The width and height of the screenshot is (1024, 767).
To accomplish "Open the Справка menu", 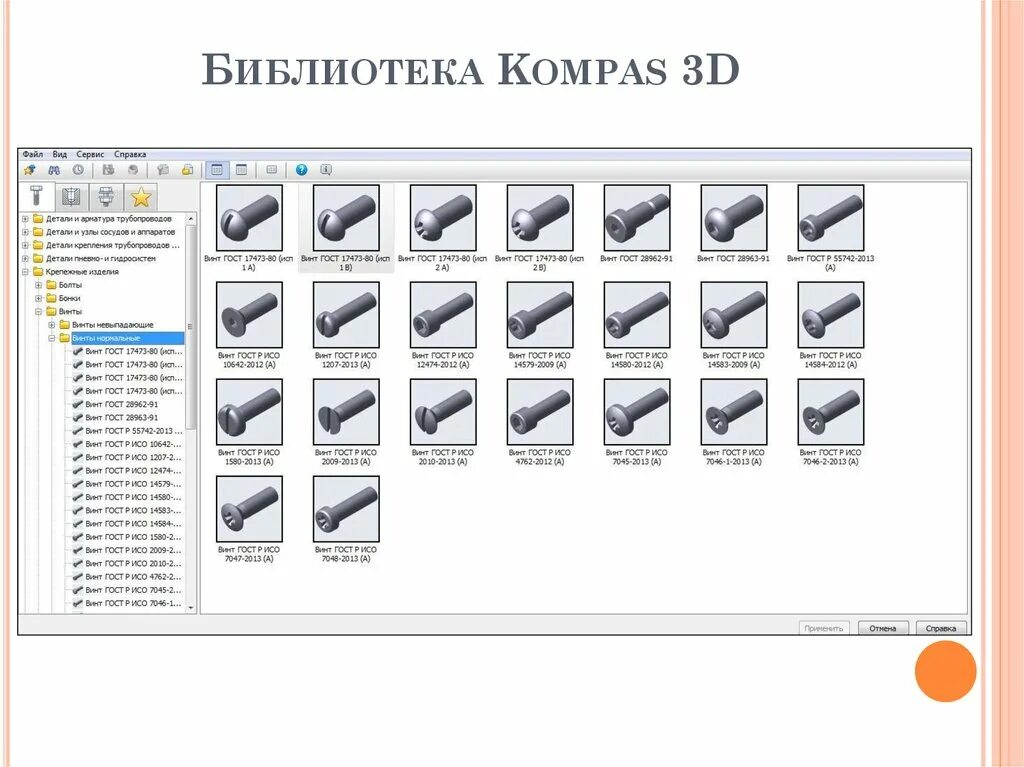I will click(x=130, y=155).
